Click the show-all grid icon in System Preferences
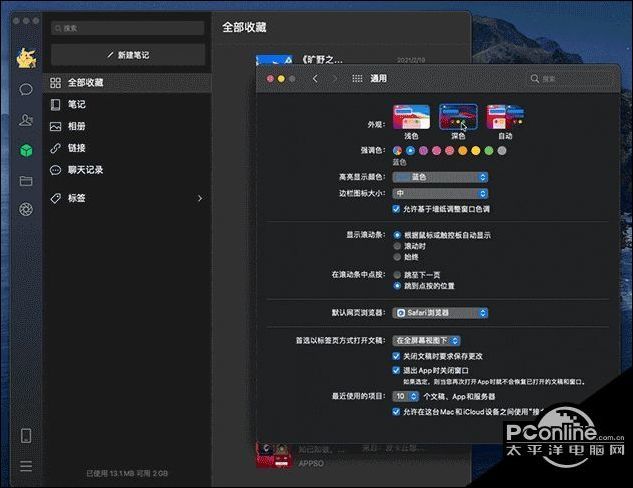This screenshot has height=488, width=633. 357,78
